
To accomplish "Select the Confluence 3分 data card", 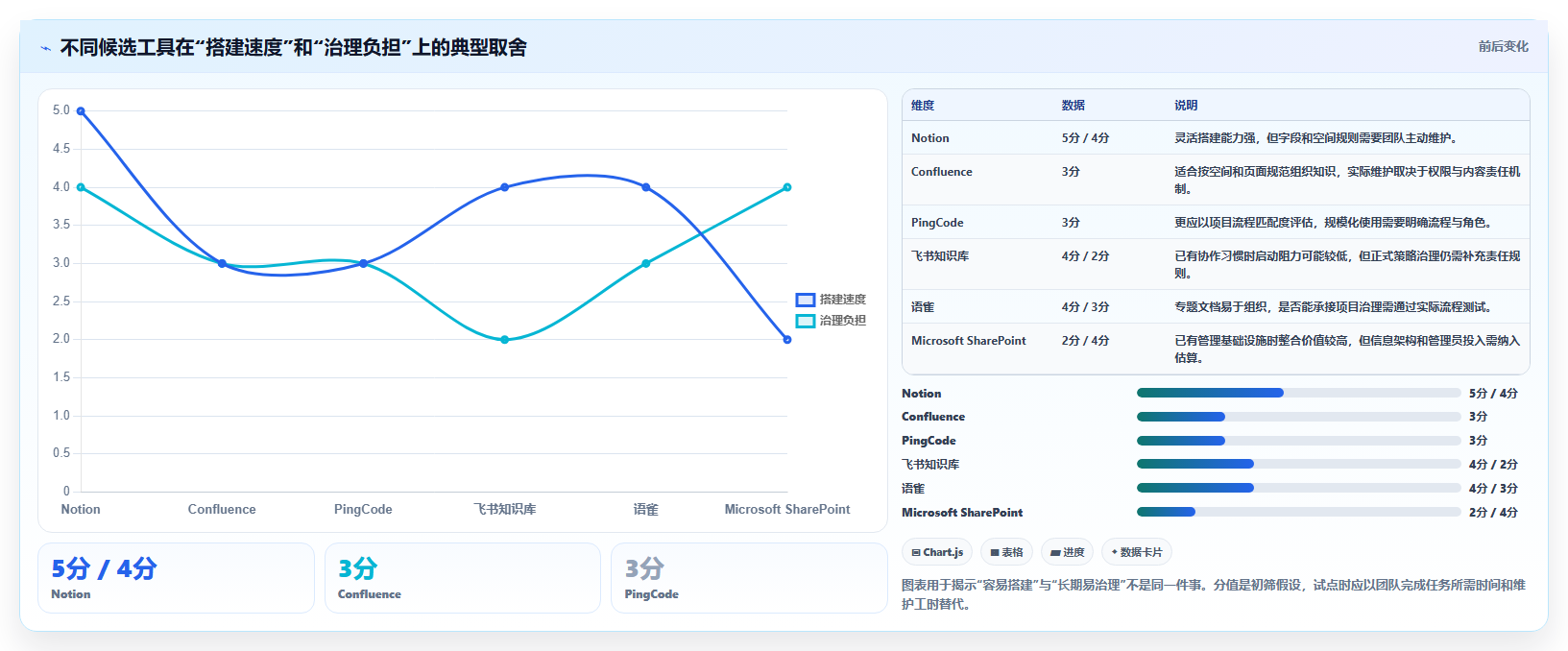I will pos(463,578).
